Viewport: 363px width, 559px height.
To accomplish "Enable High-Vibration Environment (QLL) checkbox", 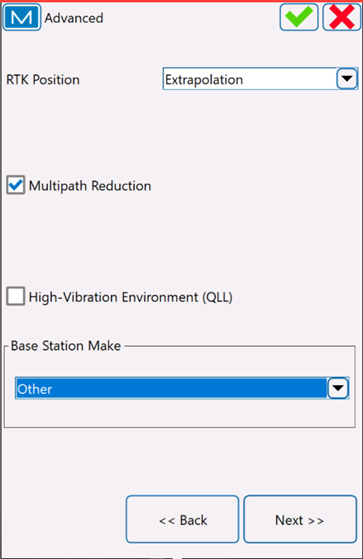I will pyautogui.click(x=16, y=296).
